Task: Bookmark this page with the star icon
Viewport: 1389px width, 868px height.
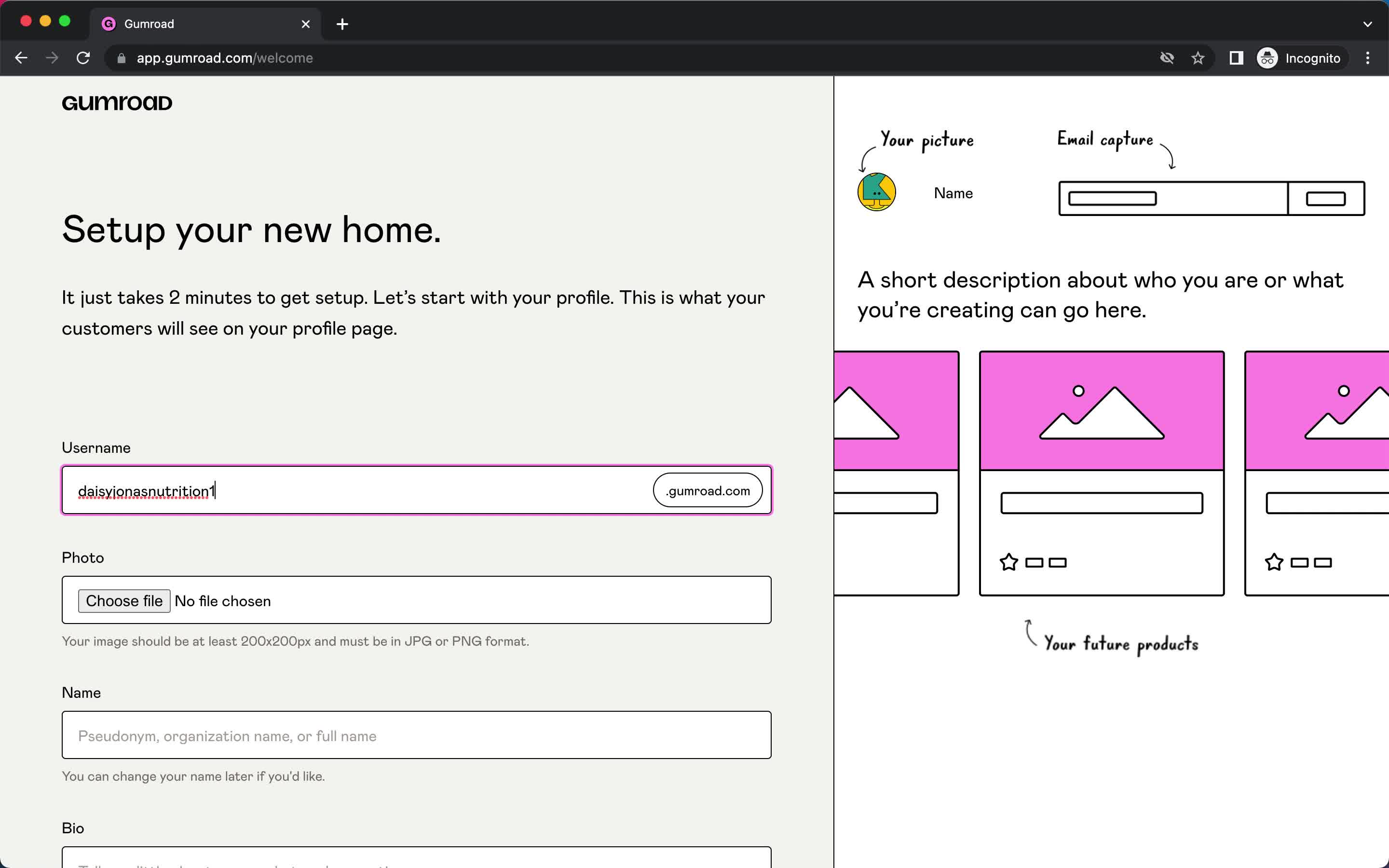Action: [x=1198, y=58]
